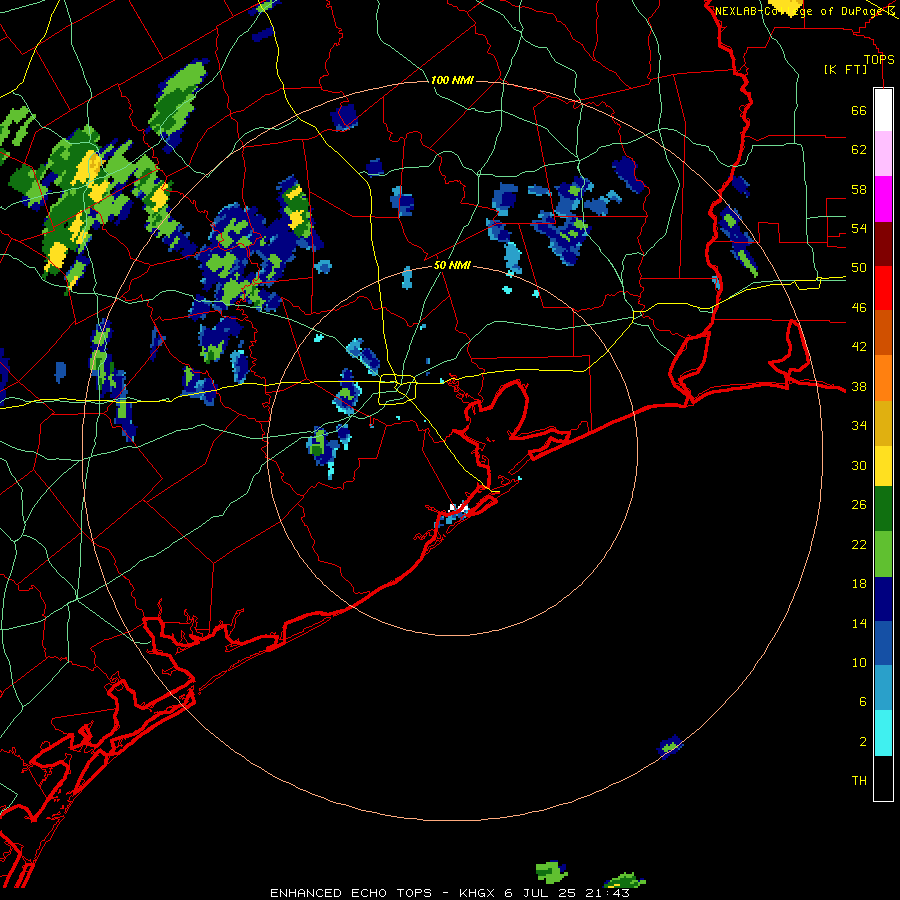Click the 'TH' legend label
900x900 pixels.
(x=859, y=781)
